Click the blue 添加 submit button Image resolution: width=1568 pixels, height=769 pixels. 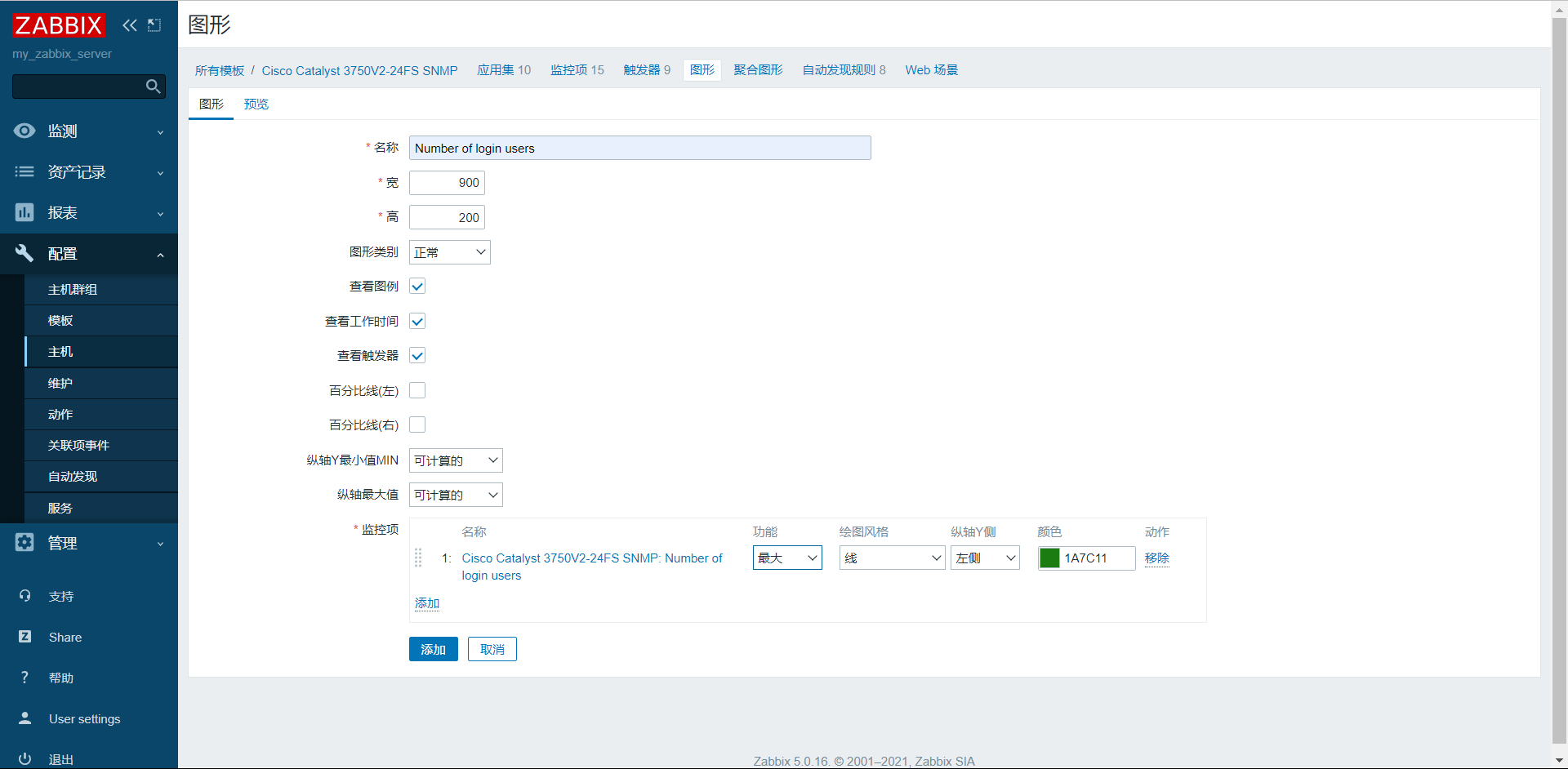434,649
